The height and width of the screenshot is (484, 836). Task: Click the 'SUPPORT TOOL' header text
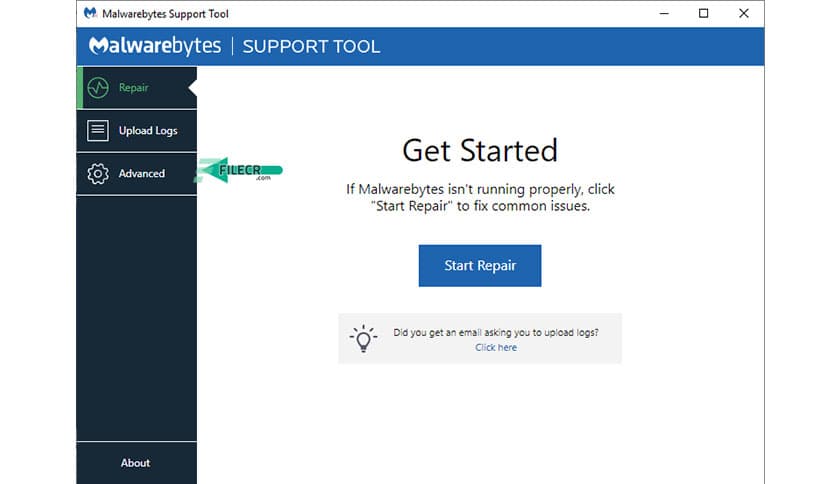click(x=311, y=46)
